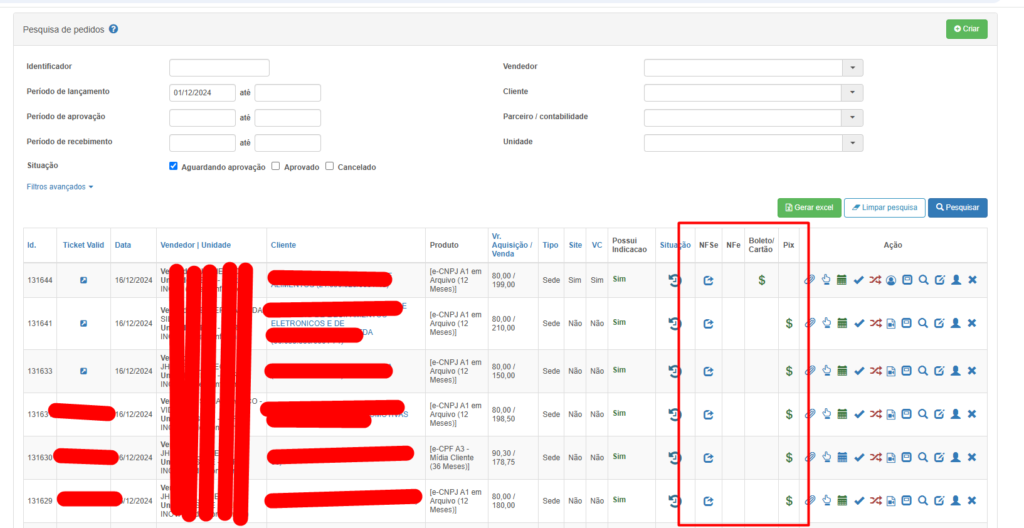Uncheck the Aguardando aprovação checkbox
Screen dimensions: 1024x528
coord(174,166)
